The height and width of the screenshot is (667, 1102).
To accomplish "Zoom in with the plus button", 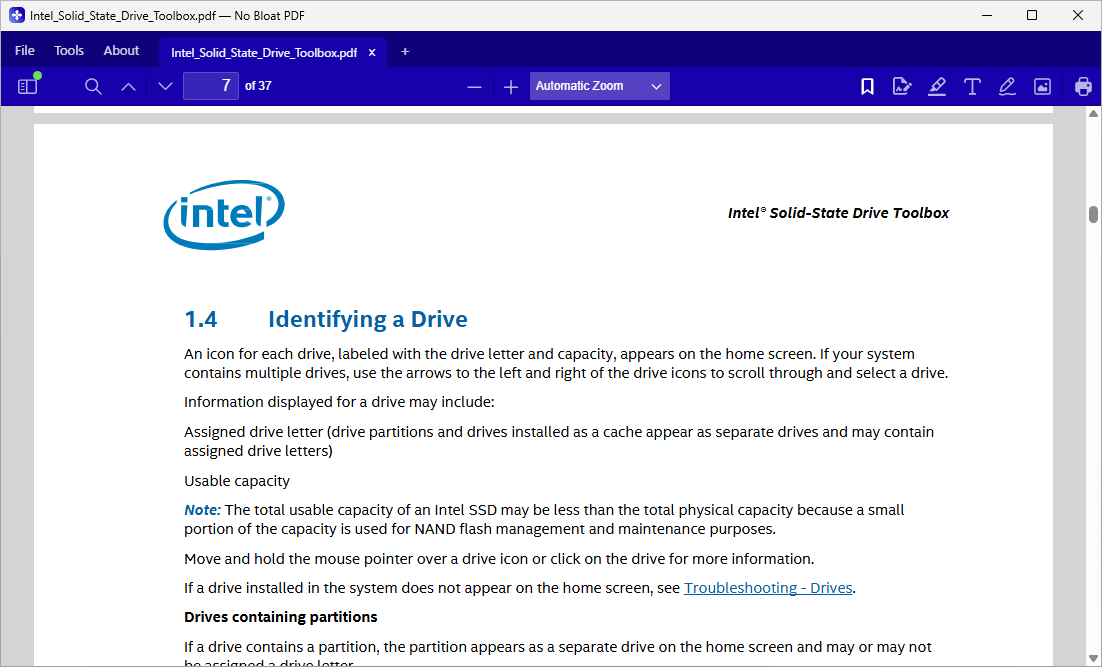I will [511, 86].
